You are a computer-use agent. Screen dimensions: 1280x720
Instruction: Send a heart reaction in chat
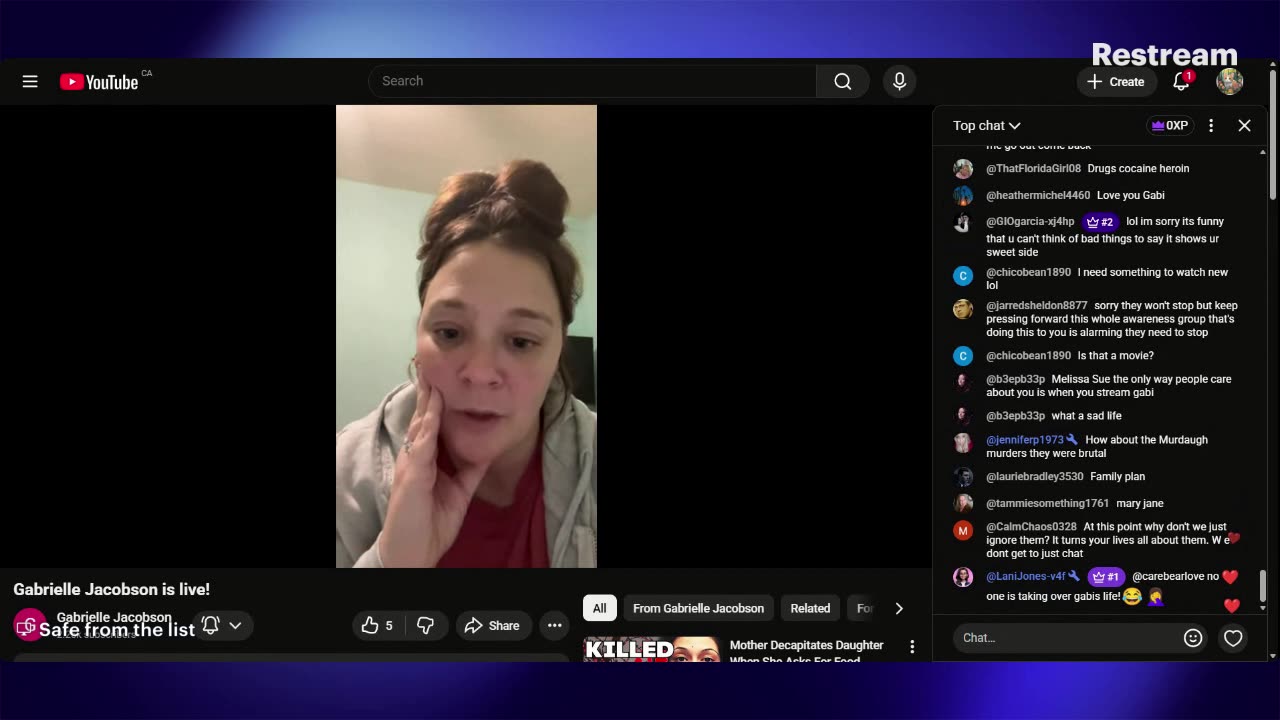pos(1233,638)
